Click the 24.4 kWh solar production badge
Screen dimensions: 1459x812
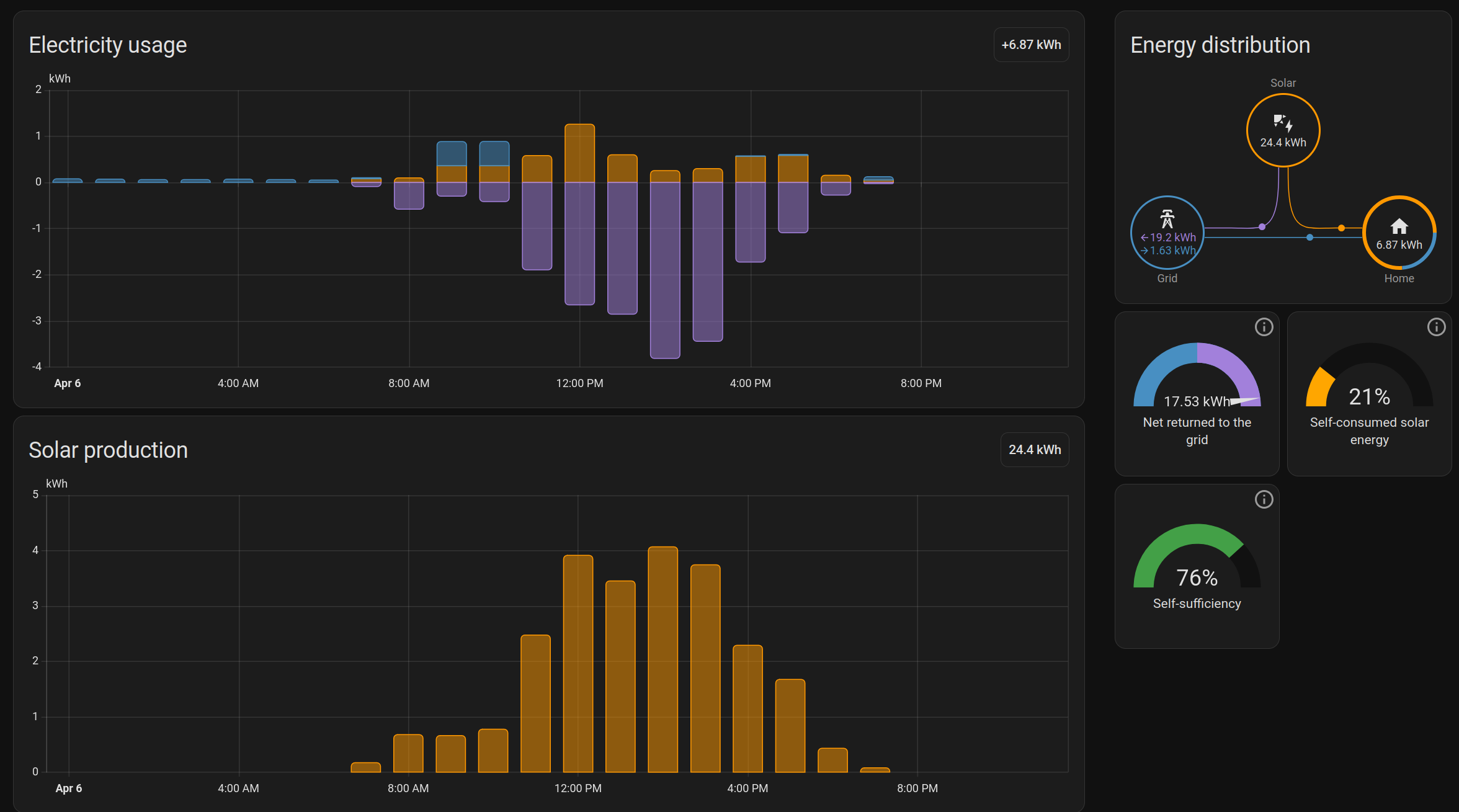1034,450
